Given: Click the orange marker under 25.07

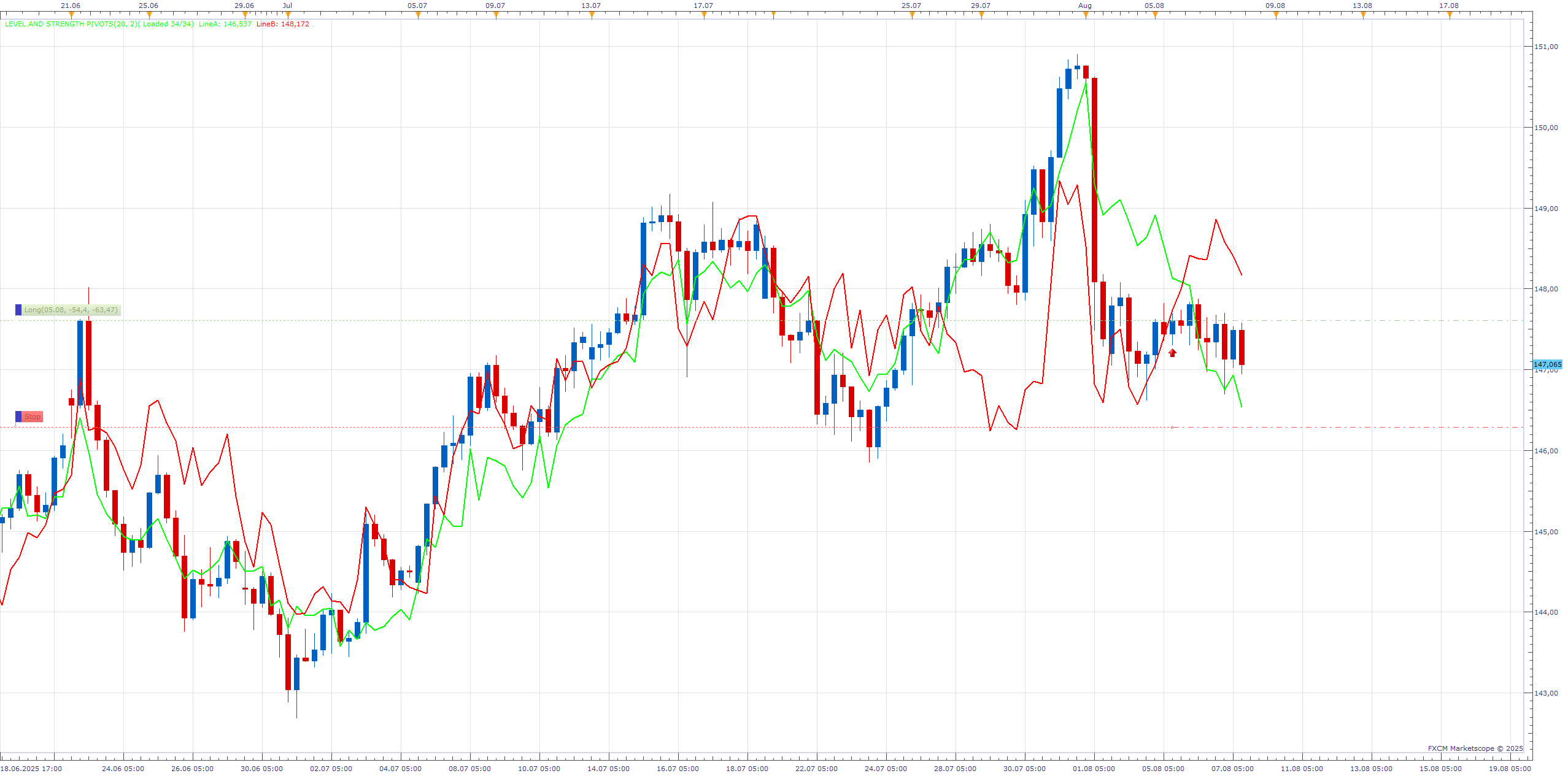Looking at the screenshot, I should [x=912, y=15].
